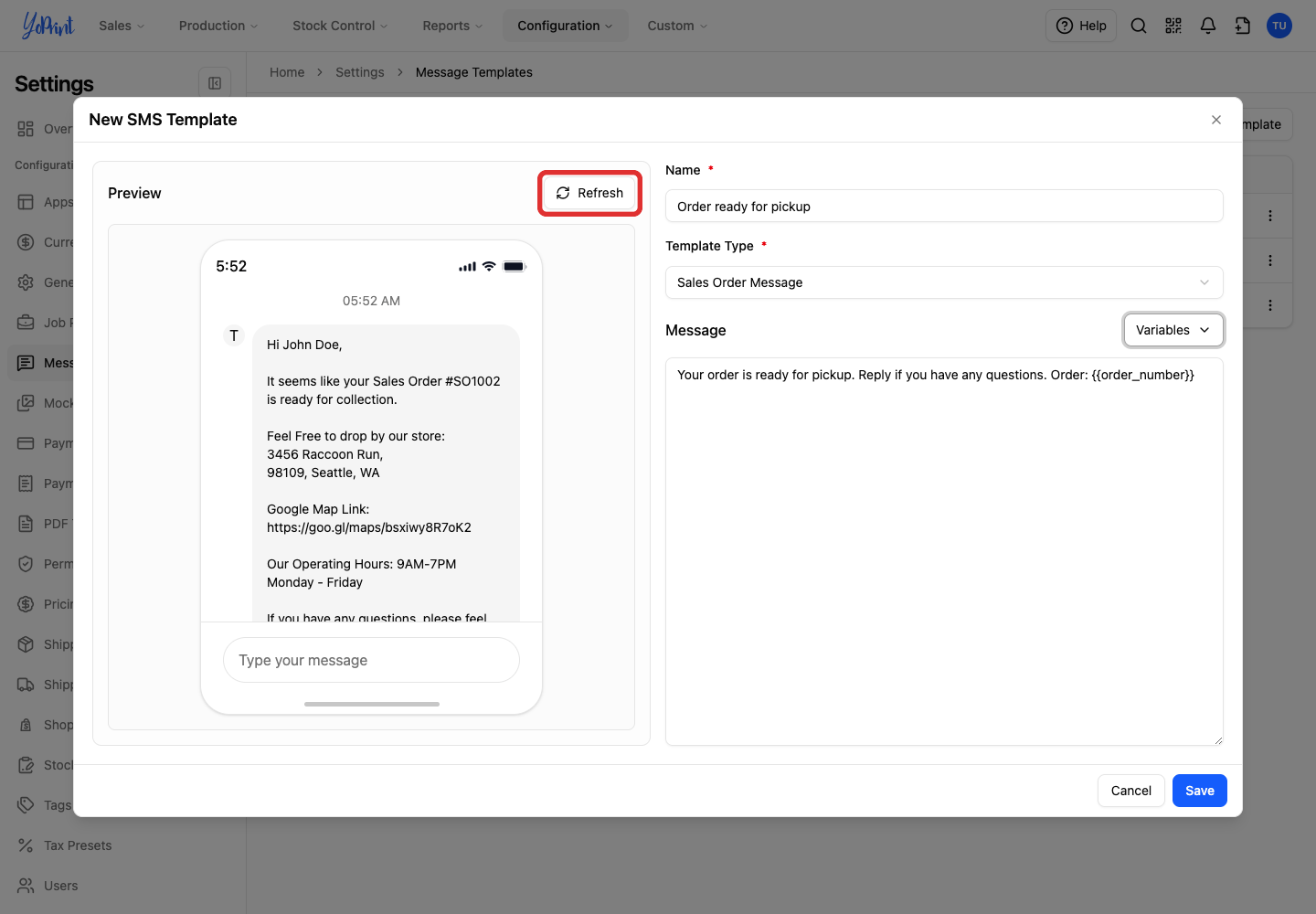Open the Stock Control menu
Viewport: 1316px width, 914px height.
pos(340,26)
